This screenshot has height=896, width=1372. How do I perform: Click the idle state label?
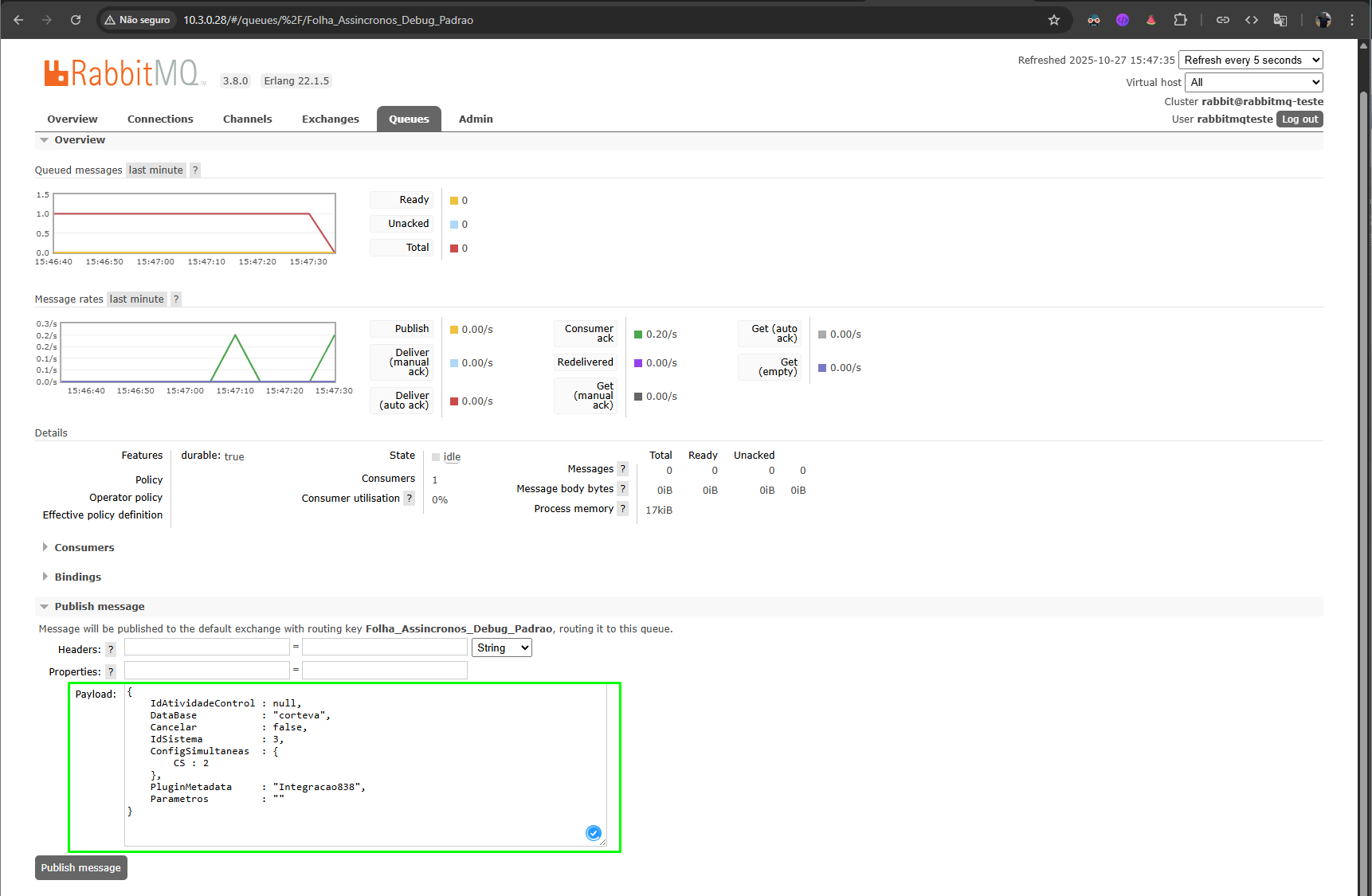pos(452,457)
